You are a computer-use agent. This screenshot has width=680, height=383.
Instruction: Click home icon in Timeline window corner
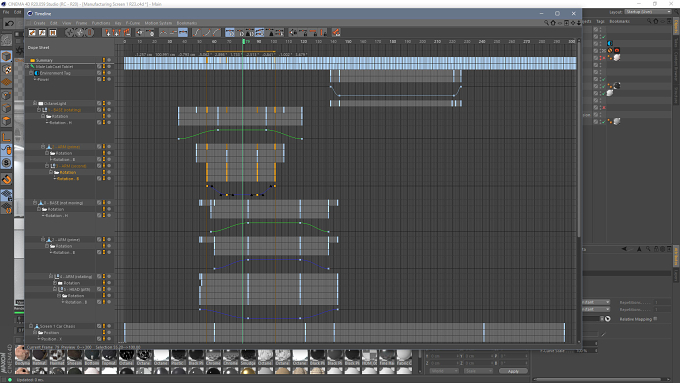(553, 23)
